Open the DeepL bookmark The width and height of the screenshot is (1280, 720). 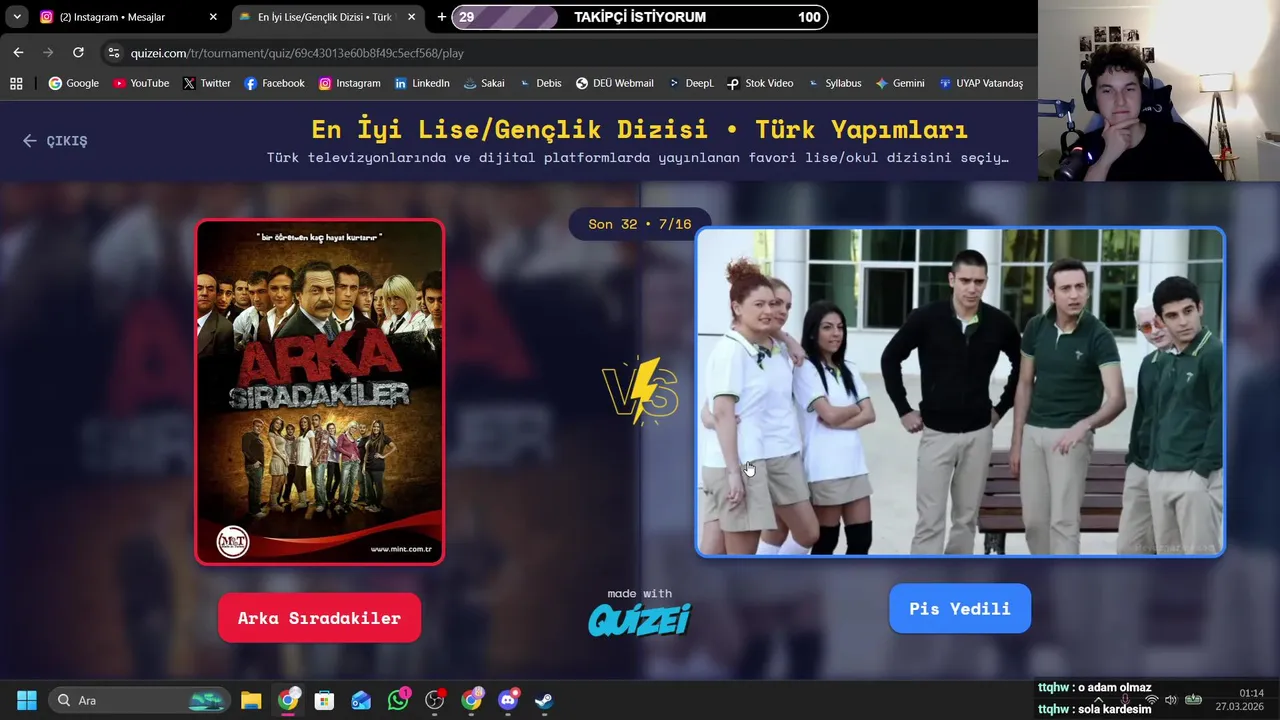(x=691, y=84)
